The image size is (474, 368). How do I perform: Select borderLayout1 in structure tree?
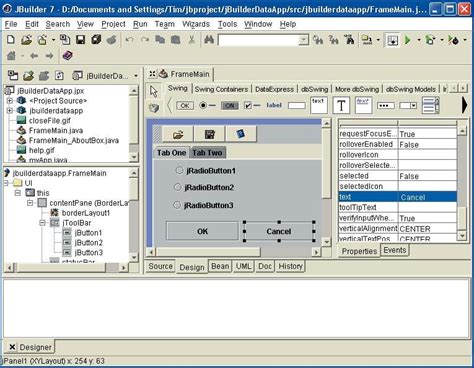tap(86, 213)
